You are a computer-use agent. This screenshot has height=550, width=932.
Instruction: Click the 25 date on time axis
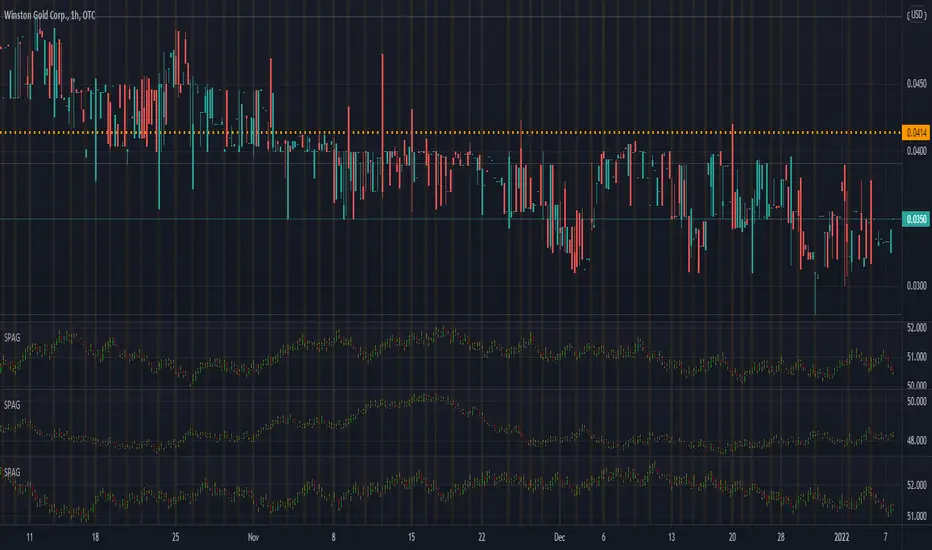point(176,535)
